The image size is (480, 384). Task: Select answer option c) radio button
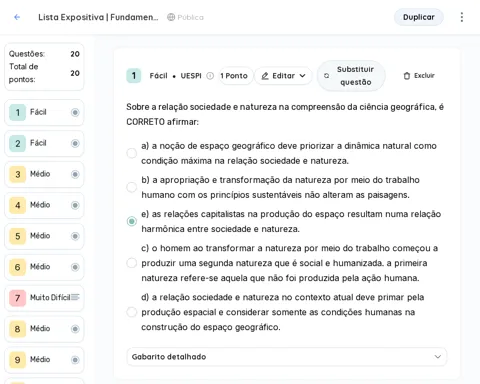(132, 263)
